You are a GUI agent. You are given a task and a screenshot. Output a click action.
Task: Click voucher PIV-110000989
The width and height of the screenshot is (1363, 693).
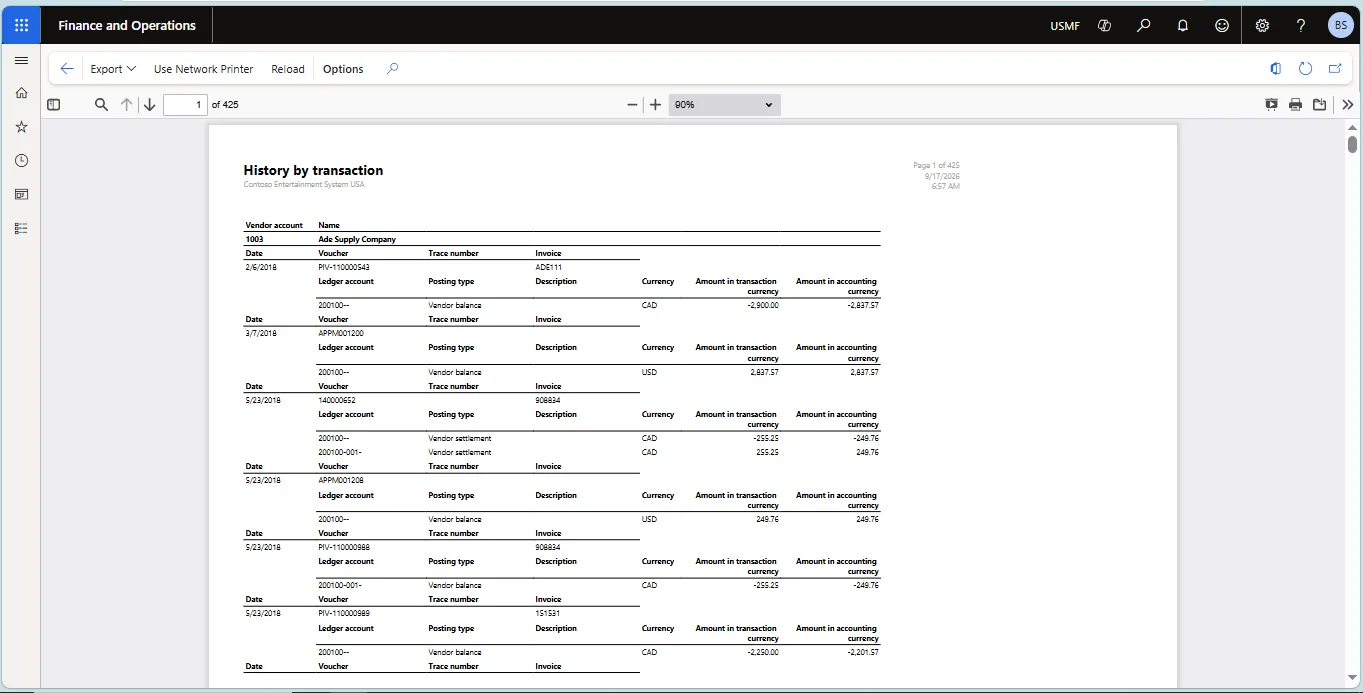[344, 613]
